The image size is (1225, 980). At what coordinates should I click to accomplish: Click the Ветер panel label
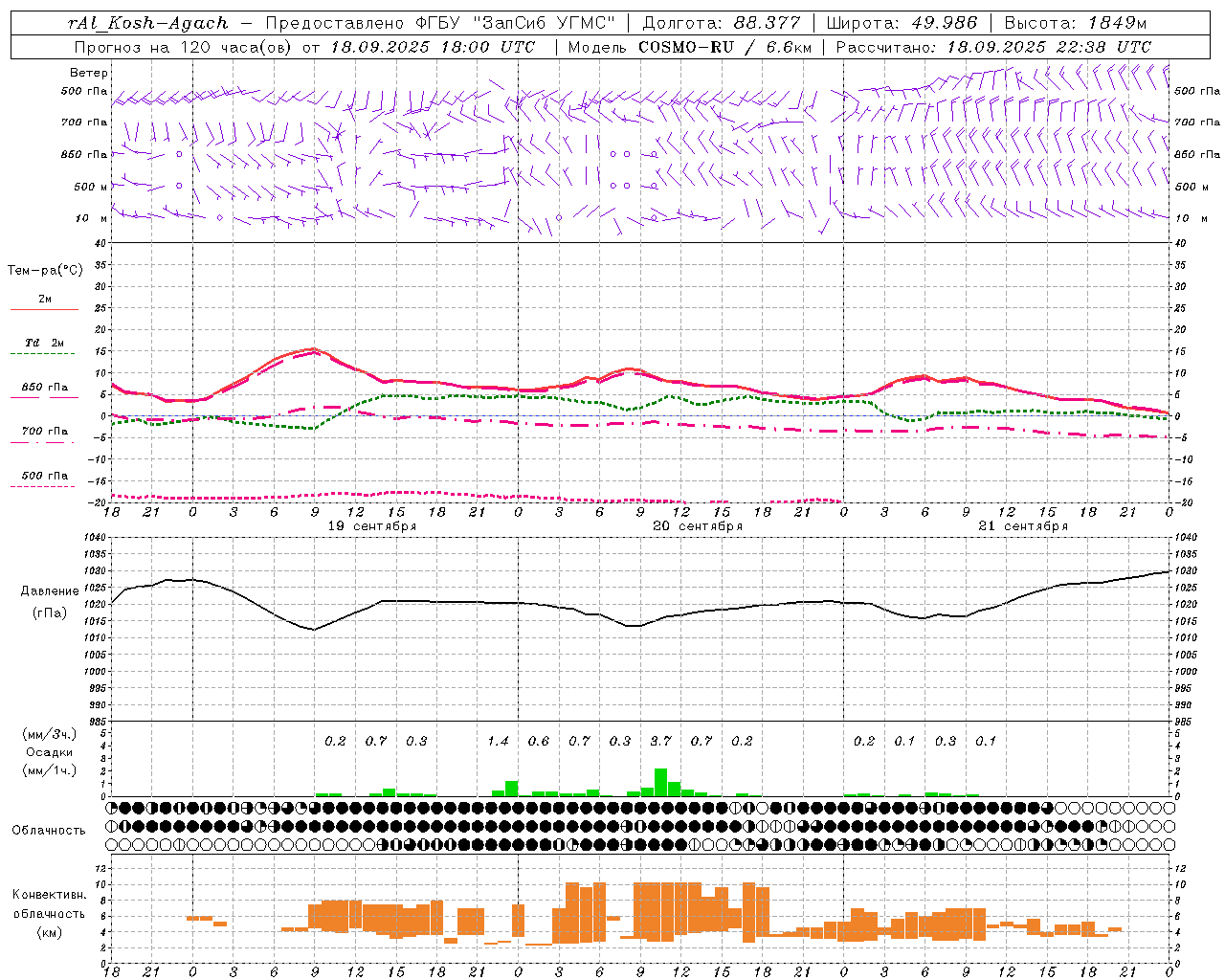[x=89, y=73]
